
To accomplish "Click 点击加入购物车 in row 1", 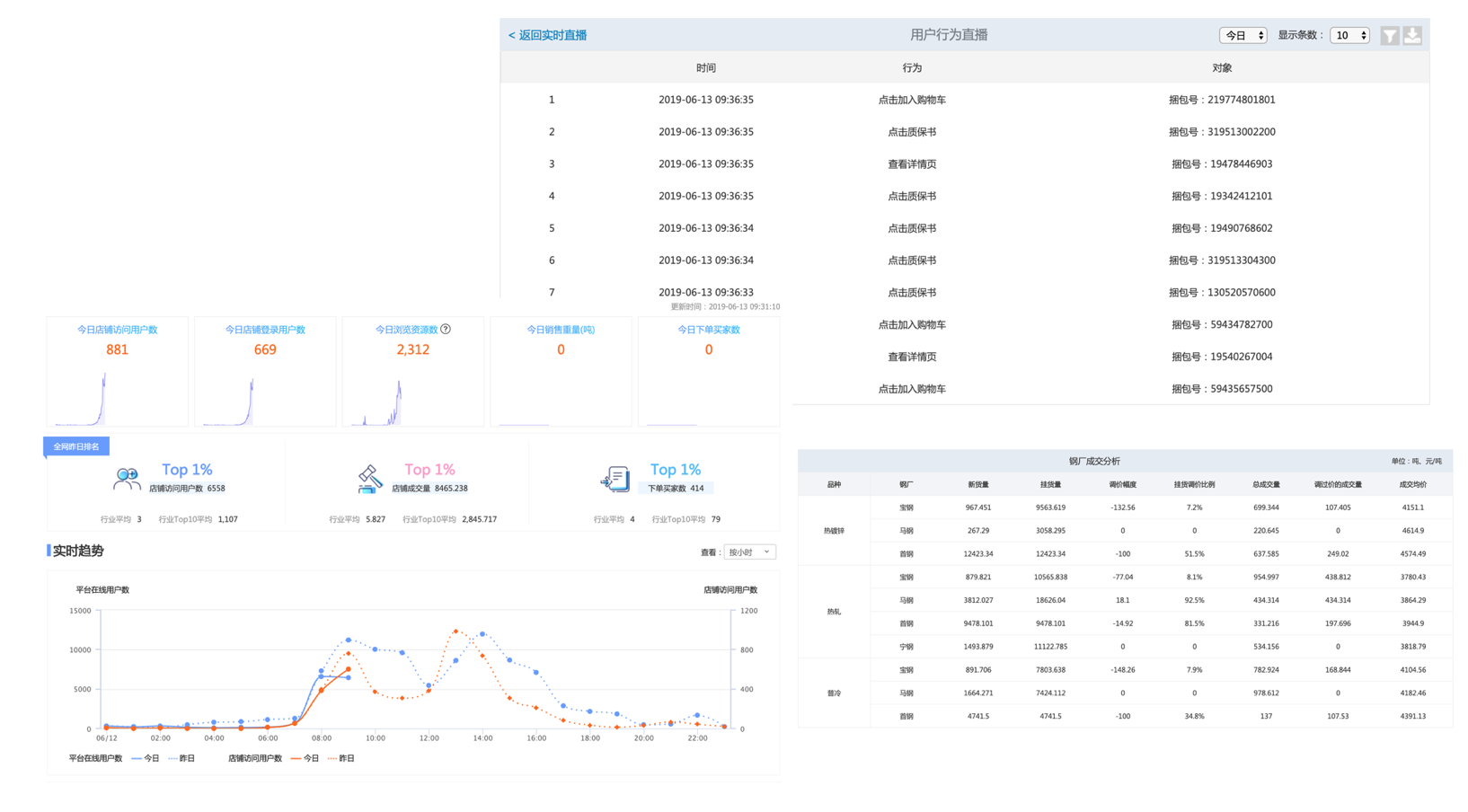I will [912, 100].
